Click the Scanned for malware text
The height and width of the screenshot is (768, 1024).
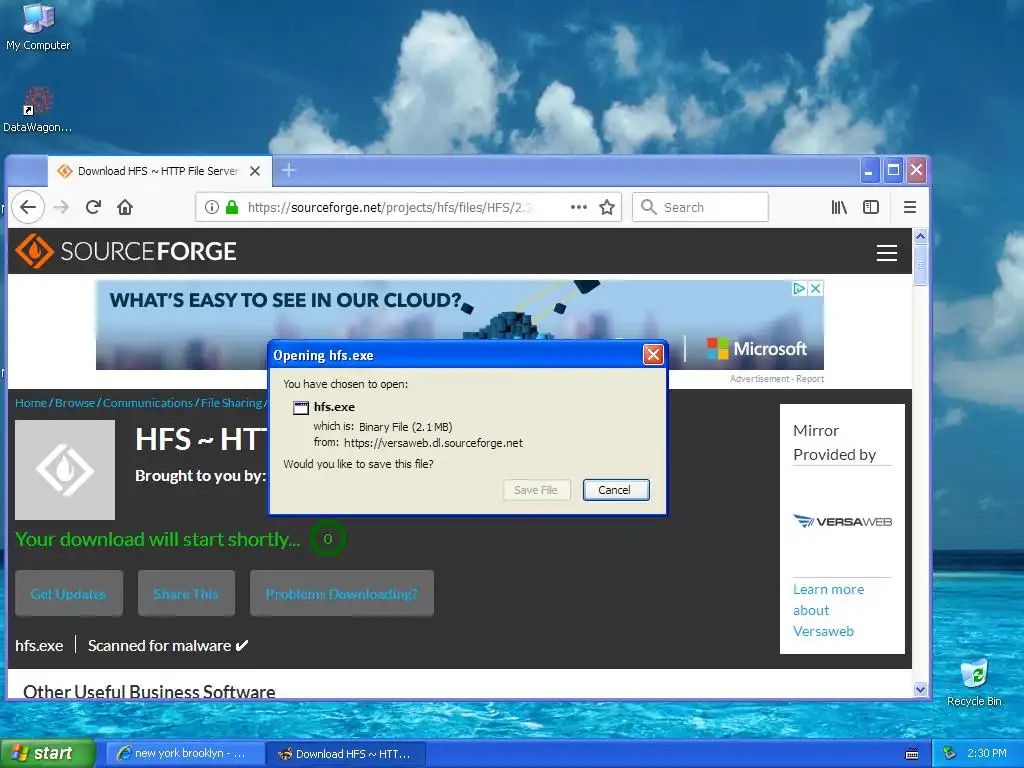(x=168, y=645)
